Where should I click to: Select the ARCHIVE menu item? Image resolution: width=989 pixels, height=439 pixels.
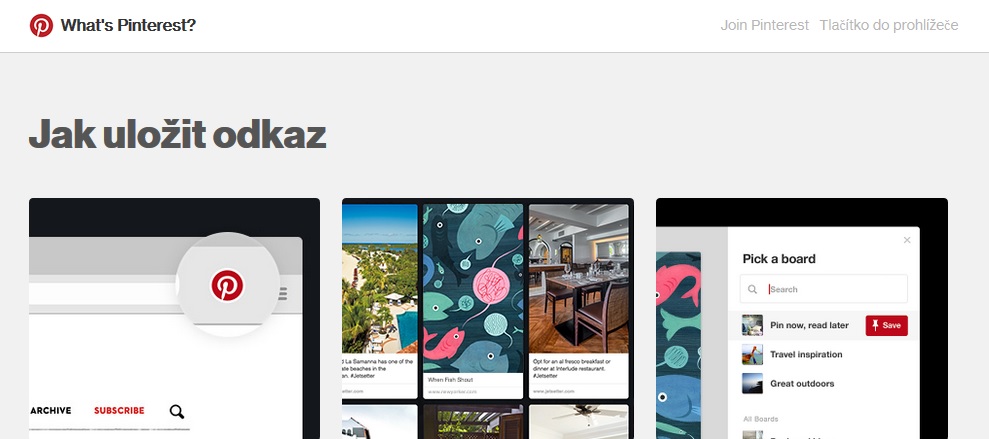[51, 411]
